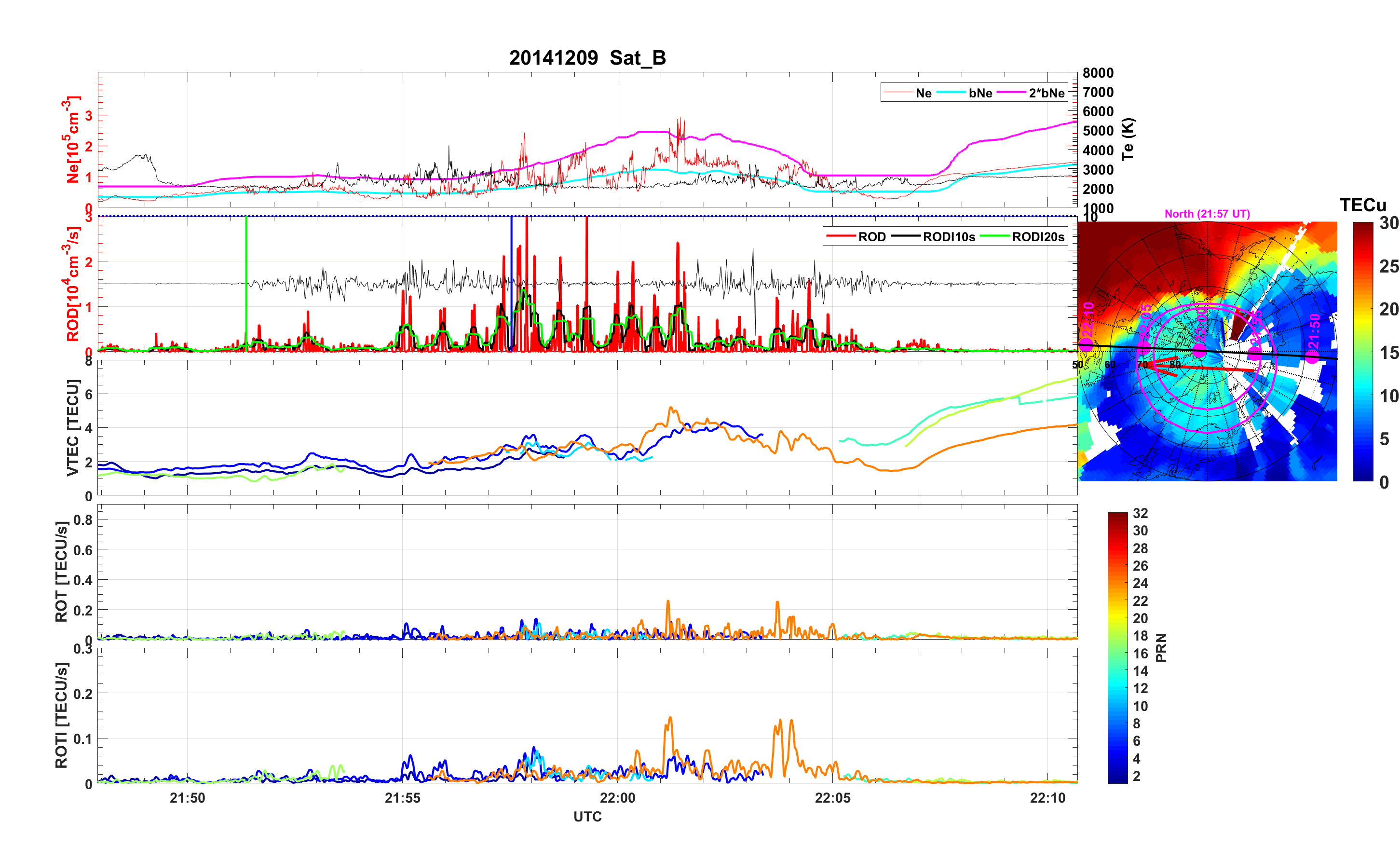The height and width of the screenshot is (847, 1400).
Task: Click the 21:55 tick label on UTC axis
Action: [402, 798]
